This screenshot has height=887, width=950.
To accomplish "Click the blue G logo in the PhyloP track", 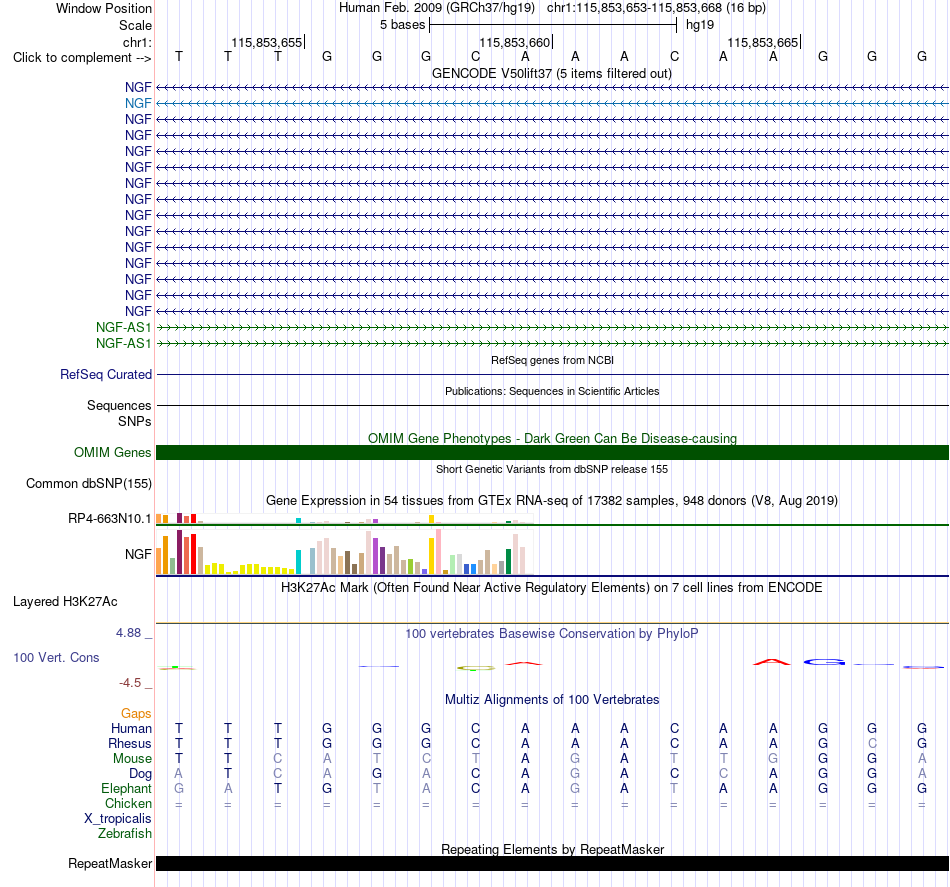I will coord(823,662).
